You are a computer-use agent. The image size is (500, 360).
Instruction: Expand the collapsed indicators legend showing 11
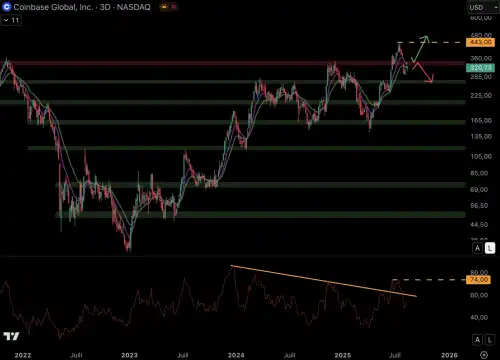click(11, 20)
